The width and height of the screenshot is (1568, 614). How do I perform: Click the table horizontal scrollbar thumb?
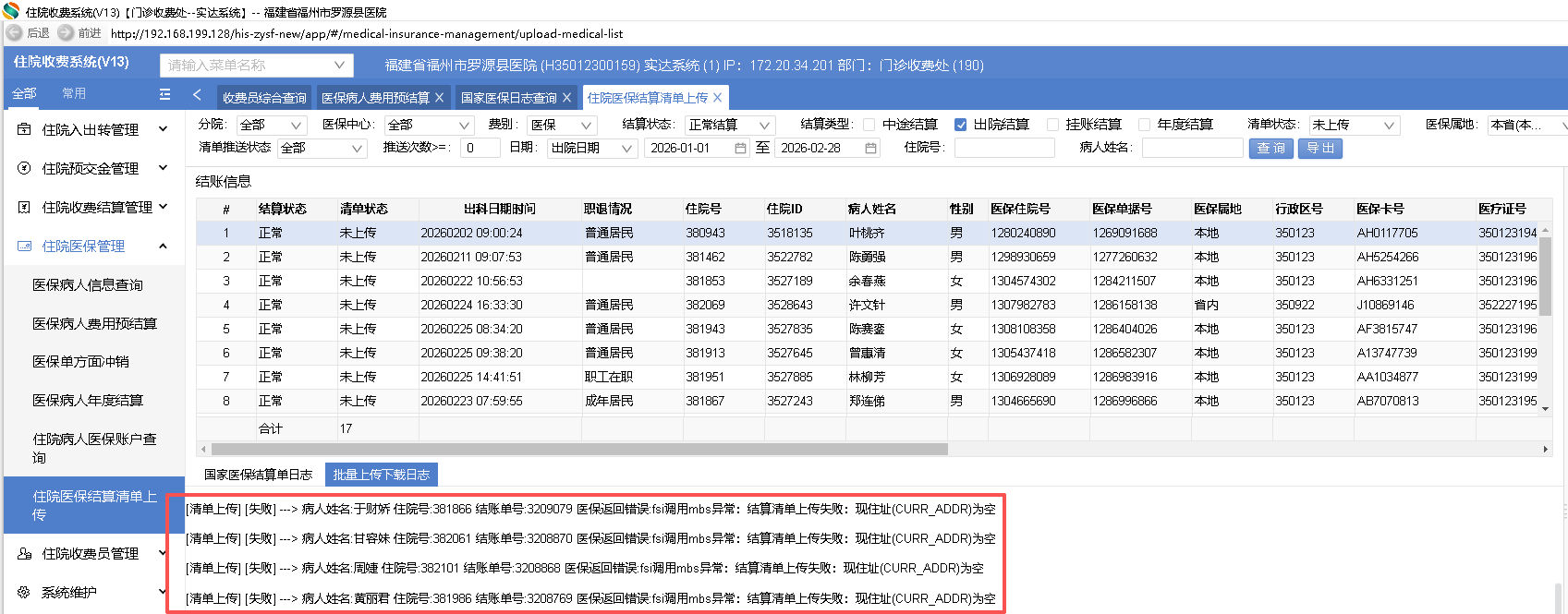click(x=579, y=450)
